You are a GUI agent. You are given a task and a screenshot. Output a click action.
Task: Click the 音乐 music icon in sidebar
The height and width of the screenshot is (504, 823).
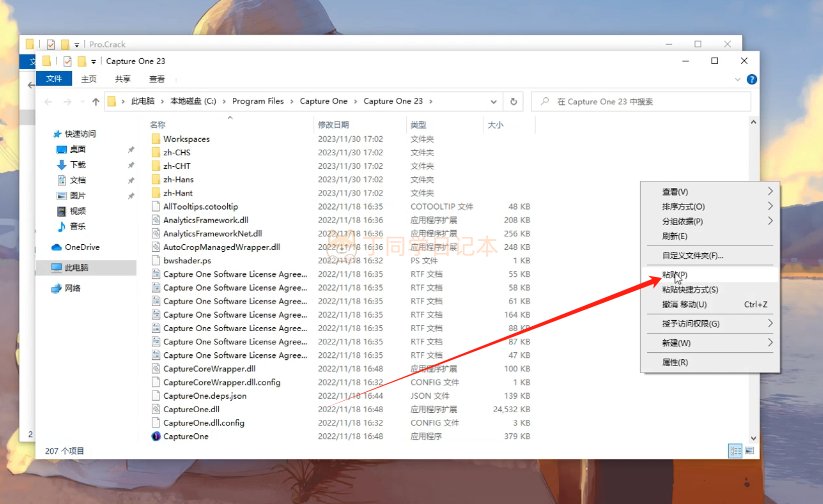(61, 226)
